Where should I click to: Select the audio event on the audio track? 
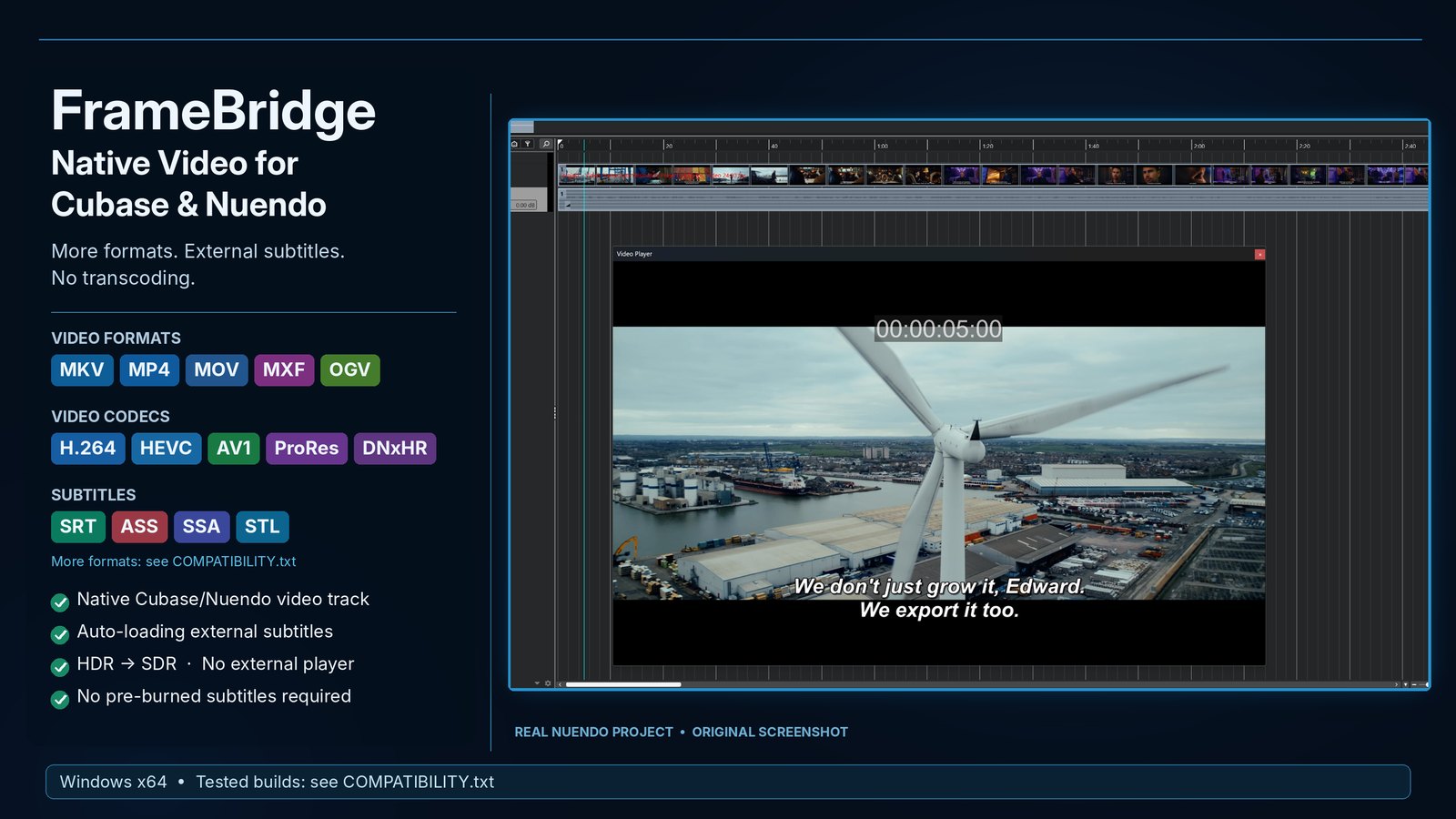pyautogui.click(x=993, y=199)
